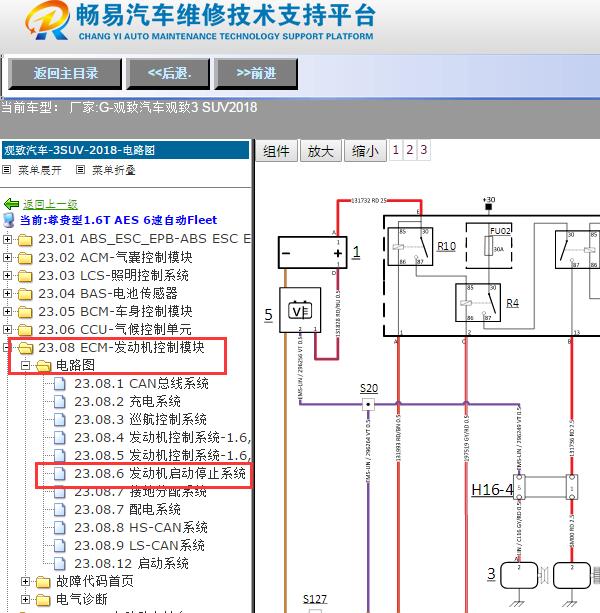Image resolution: width=600 pixels, height=613 pixels.
Task: Click the page icon of 23.08.2 充电系统
Action: click(x=59, y=401)
